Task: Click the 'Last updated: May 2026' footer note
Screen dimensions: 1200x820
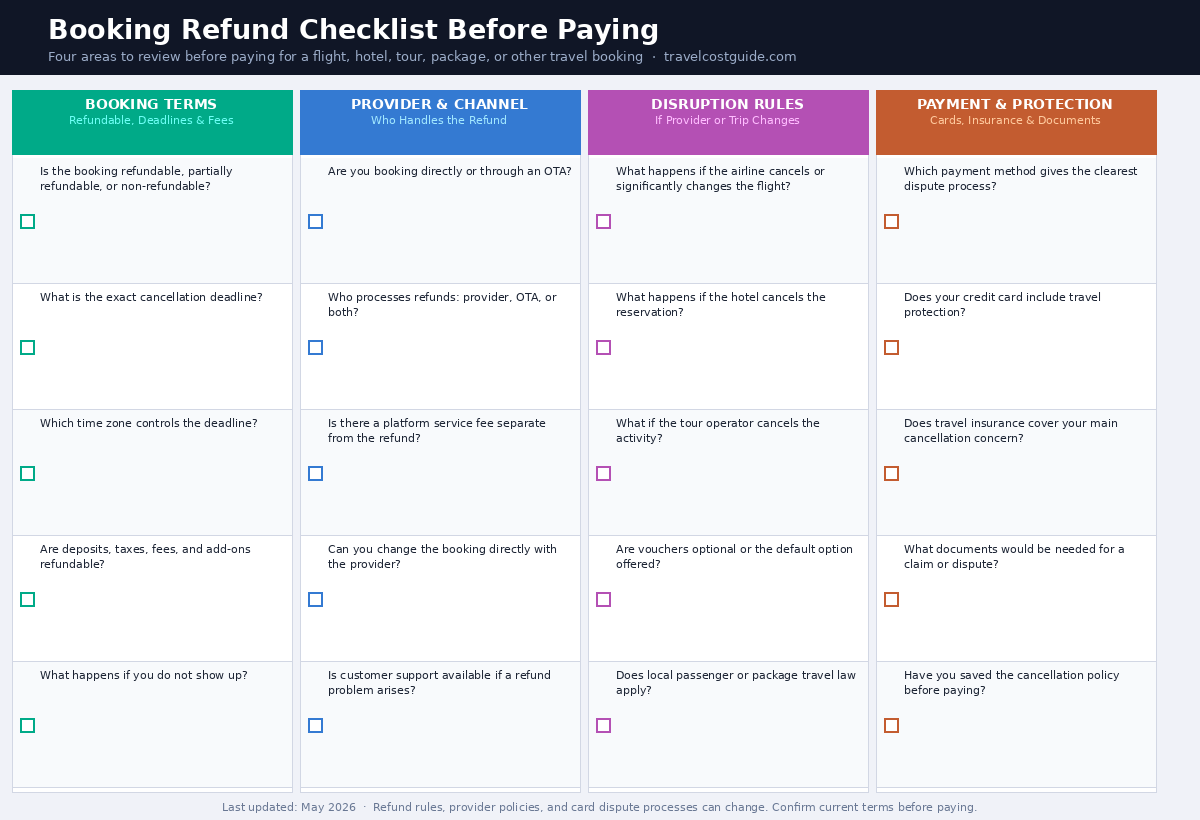Action: (289, 808)
